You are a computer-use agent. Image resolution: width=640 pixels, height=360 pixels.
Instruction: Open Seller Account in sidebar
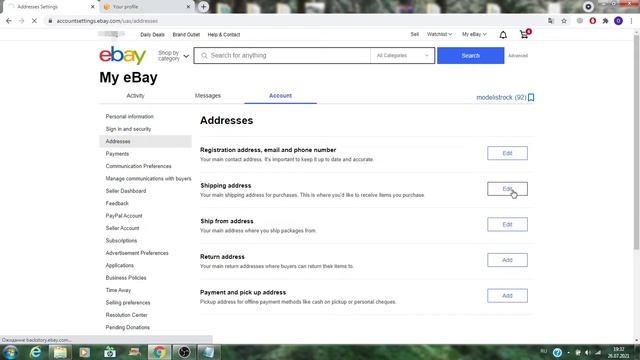[122, 228]
